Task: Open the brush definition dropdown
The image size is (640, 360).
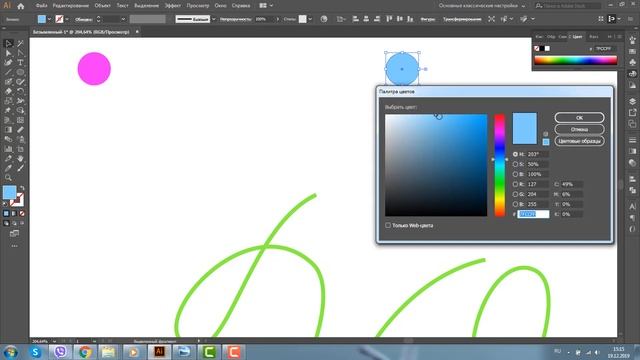Action: click(213, 19)
